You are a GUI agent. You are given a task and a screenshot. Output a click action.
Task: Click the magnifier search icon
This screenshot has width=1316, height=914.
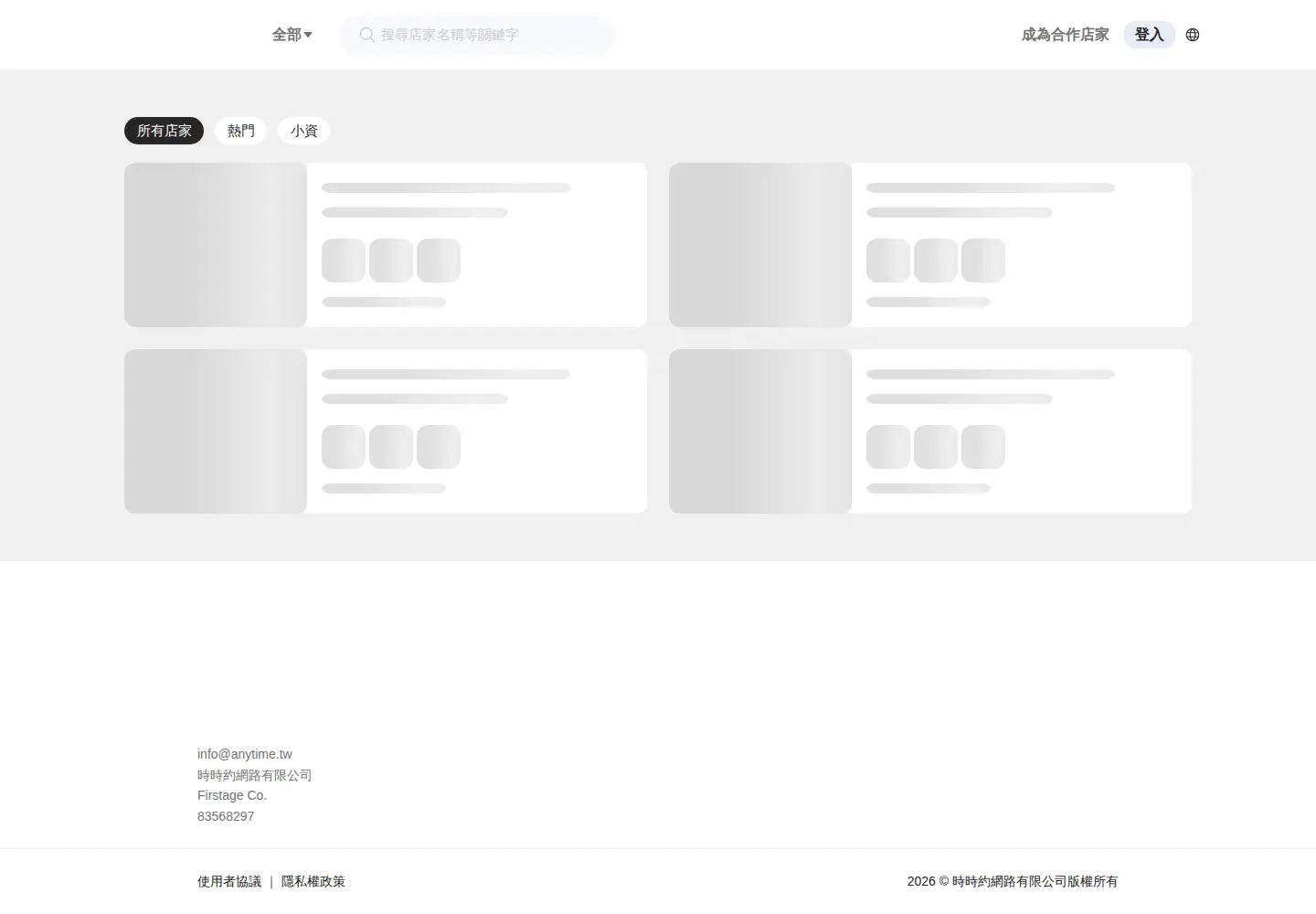(366, 35)
